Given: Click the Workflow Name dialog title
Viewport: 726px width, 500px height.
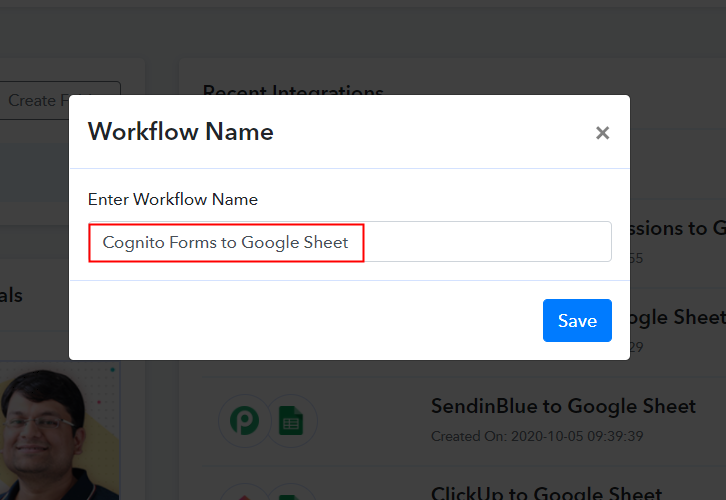Looking at the screenshot, I should tap(181, 131).
